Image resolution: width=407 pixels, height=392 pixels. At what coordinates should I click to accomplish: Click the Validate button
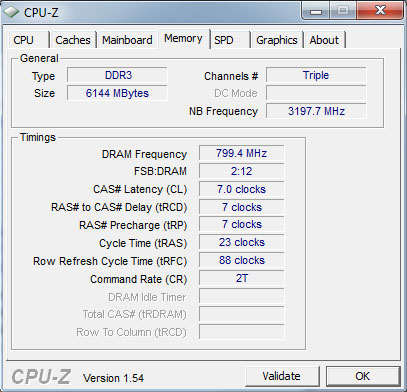click(282, 376)
